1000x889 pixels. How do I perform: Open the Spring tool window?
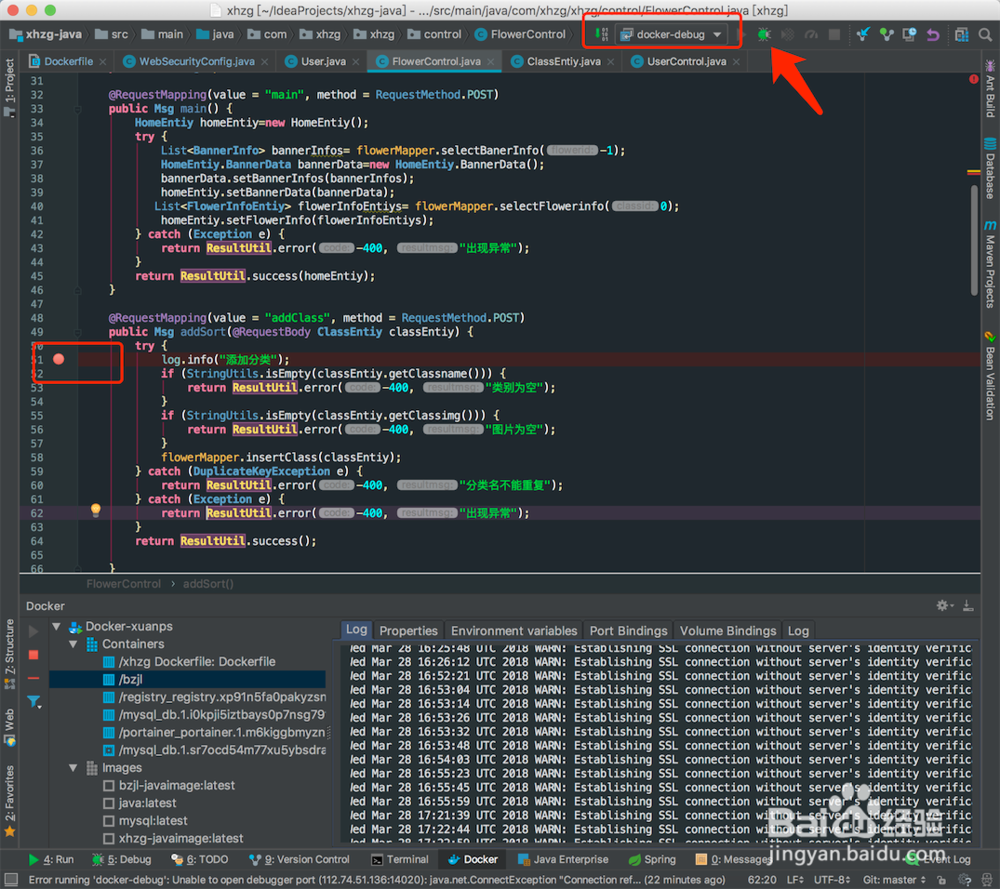652,860
